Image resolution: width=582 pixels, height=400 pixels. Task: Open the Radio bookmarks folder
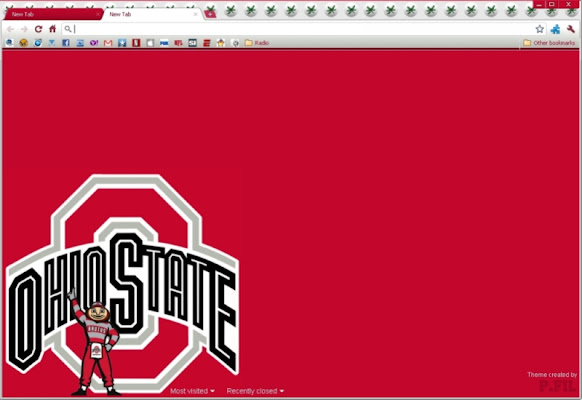[257, 43]
